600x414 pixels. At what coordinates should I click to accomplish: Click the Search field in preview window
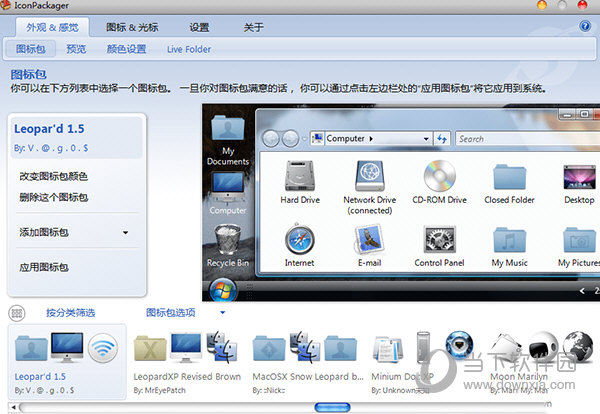click(527, 139)
